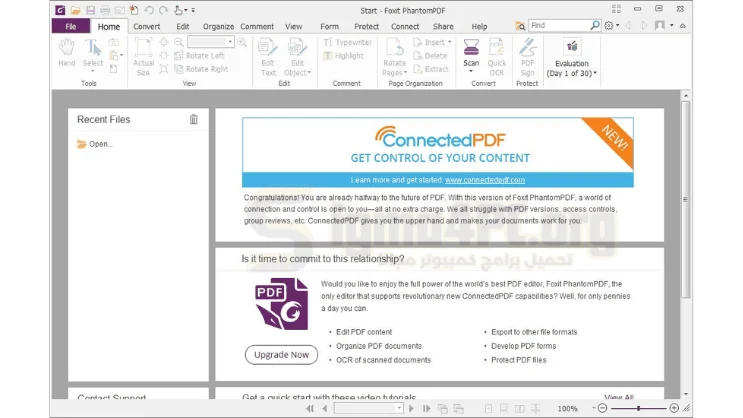Click the zoom out magnifier in ribbon
This screenshot has width=743, height=418.
coord(179,42)
